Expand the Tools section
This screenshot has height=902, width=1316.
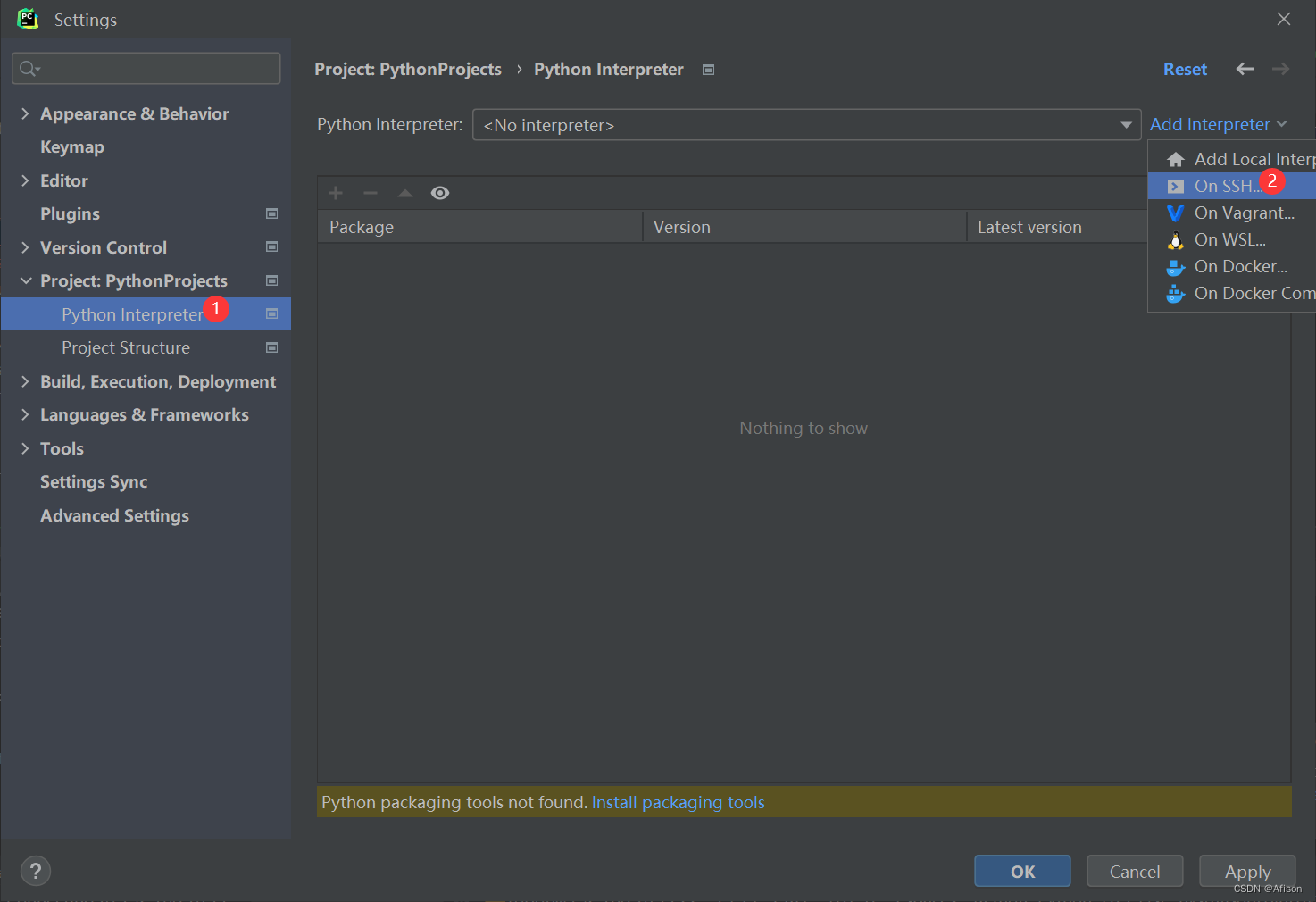pos(25,448)
